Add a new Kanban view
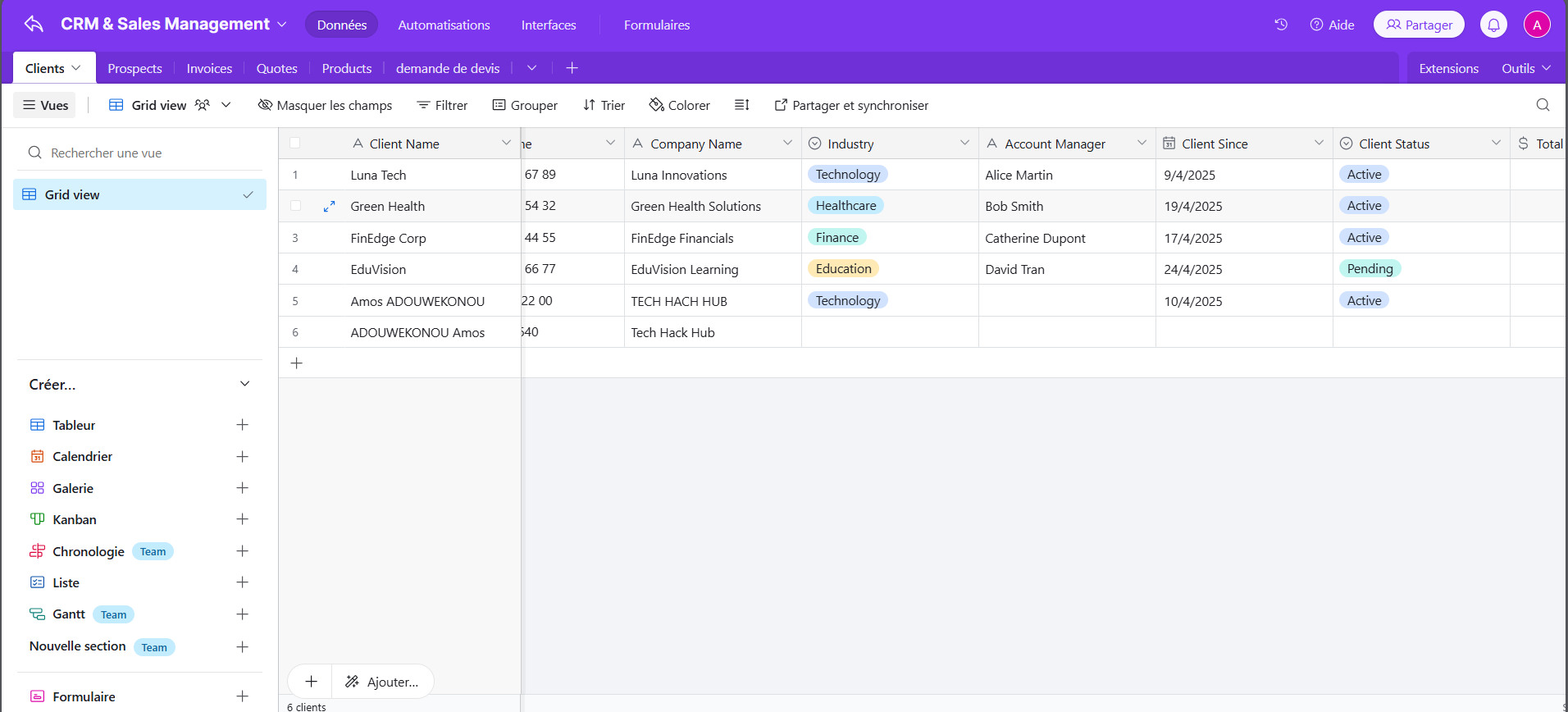 [x=242, y=519]
